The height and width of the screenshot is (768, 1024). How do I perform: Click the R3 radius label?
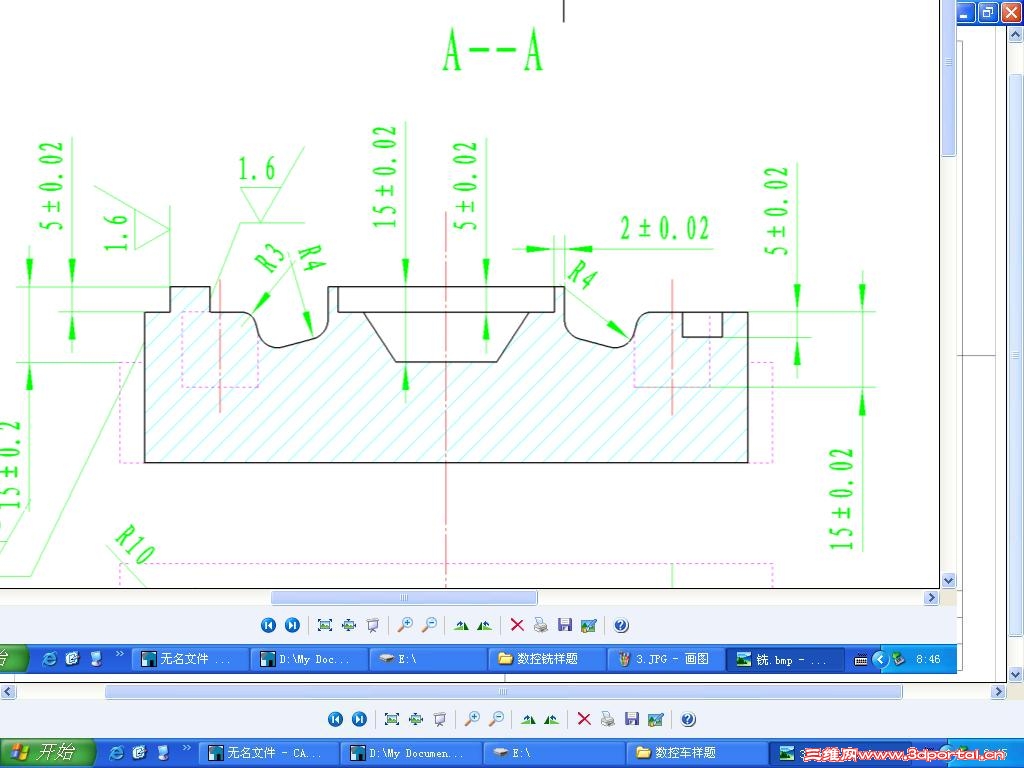point(270,257)
